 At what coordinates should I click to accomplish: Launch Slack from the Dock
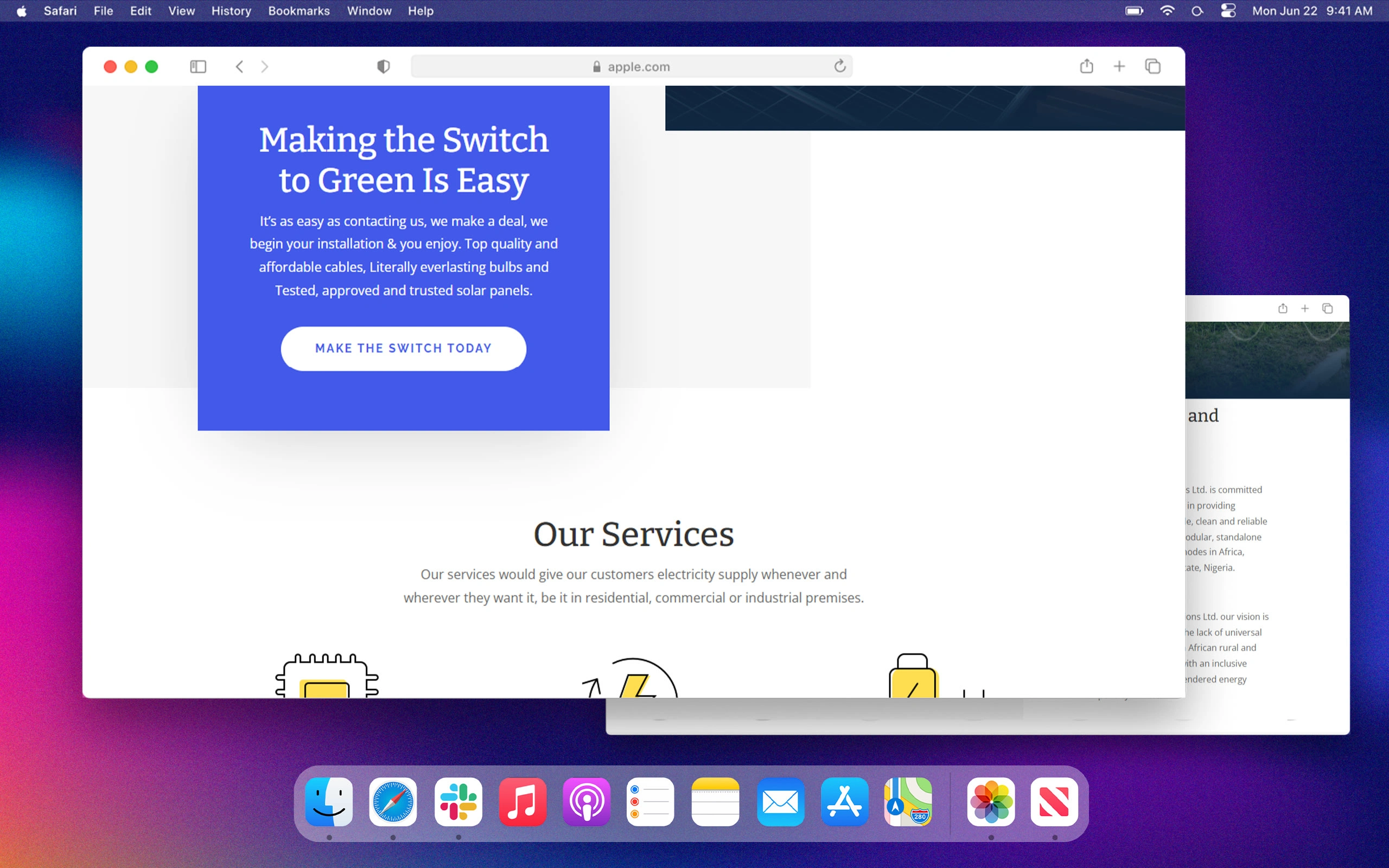pos(458,801)
